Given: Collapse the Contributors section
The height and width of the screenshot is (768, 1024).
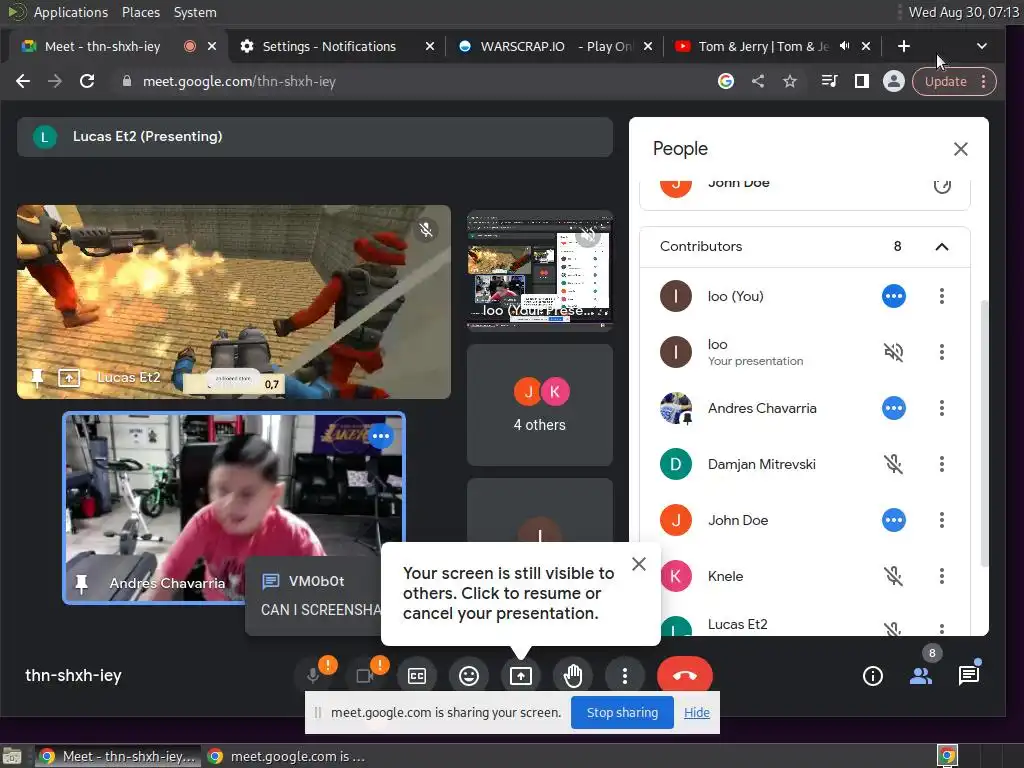Looking at the screenshot, I should pyautogui.click(x=941, y=247).
